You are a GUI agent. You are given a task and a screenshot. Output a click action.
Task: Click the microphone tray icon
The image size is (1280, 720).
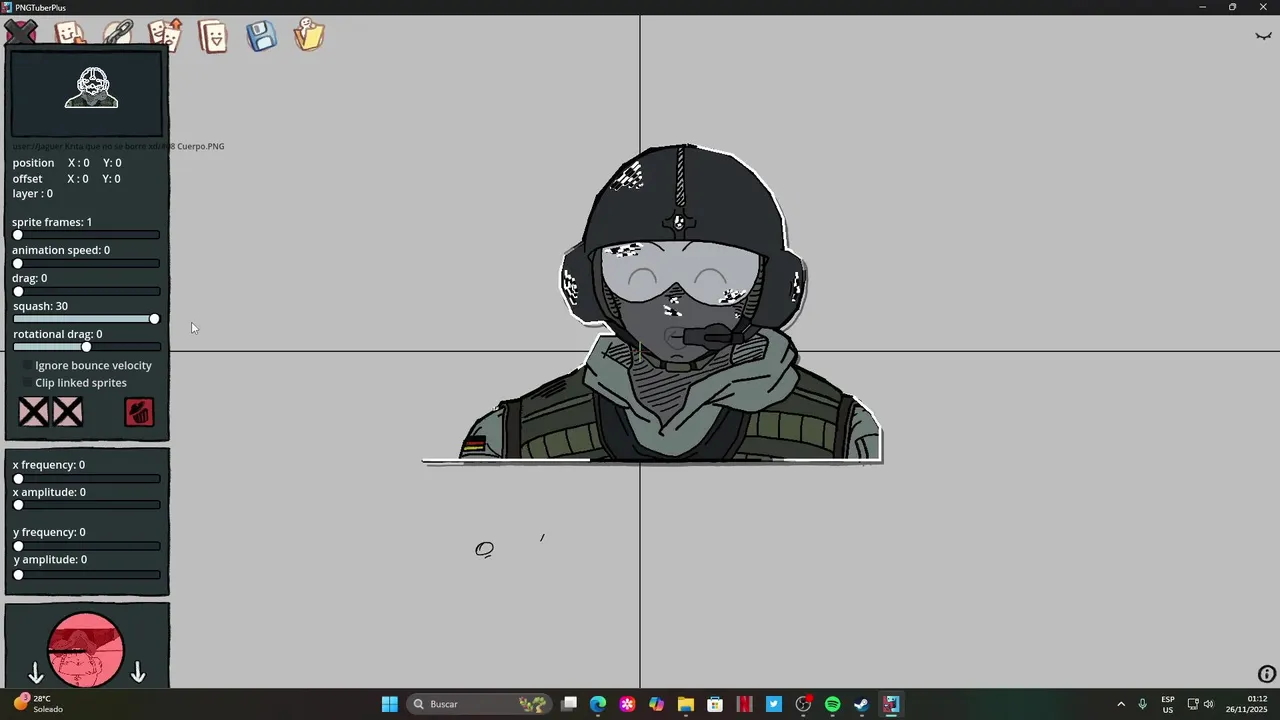1142,704
